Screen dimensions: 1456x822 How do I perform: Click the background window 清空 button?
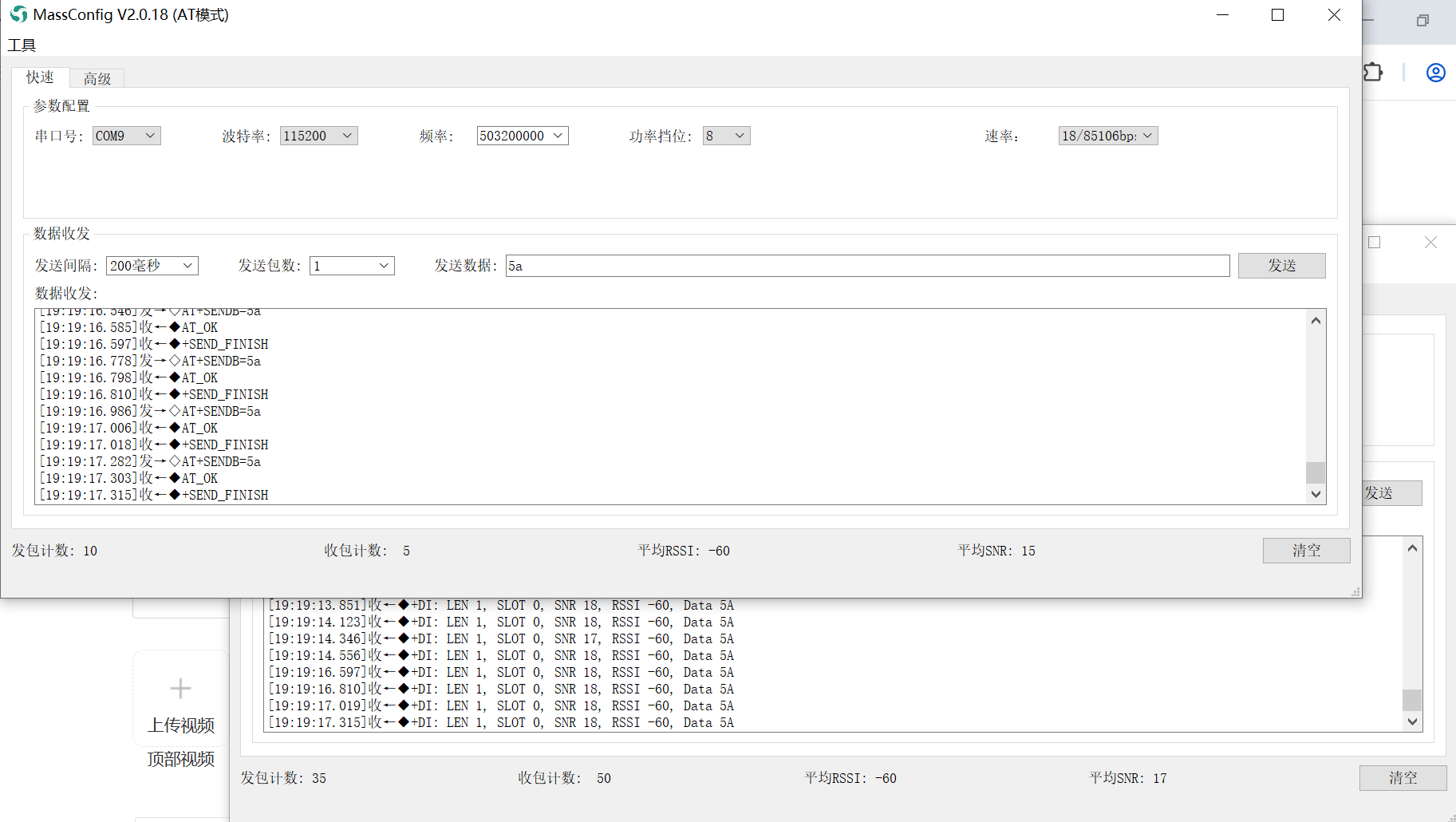click(1402, 778)
